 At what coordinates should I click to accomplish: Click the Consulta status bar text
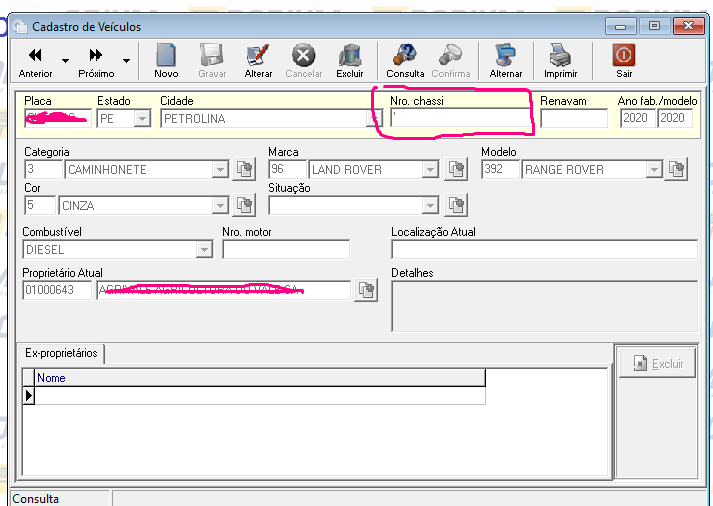(35, 499)
